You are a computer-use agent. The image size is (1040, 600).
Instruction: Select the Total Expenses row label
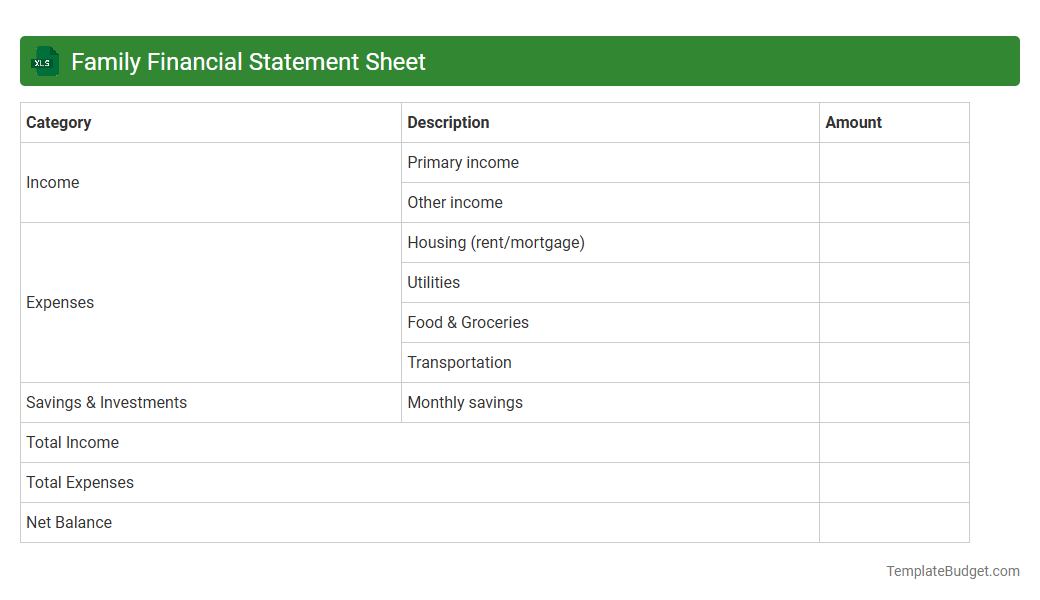[80, 482]
